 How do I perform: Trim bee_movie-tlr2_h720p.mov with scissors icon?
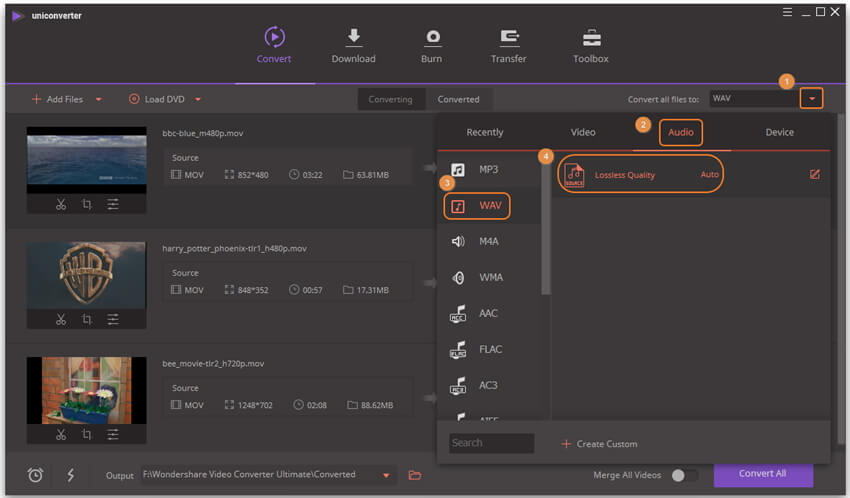61,434
